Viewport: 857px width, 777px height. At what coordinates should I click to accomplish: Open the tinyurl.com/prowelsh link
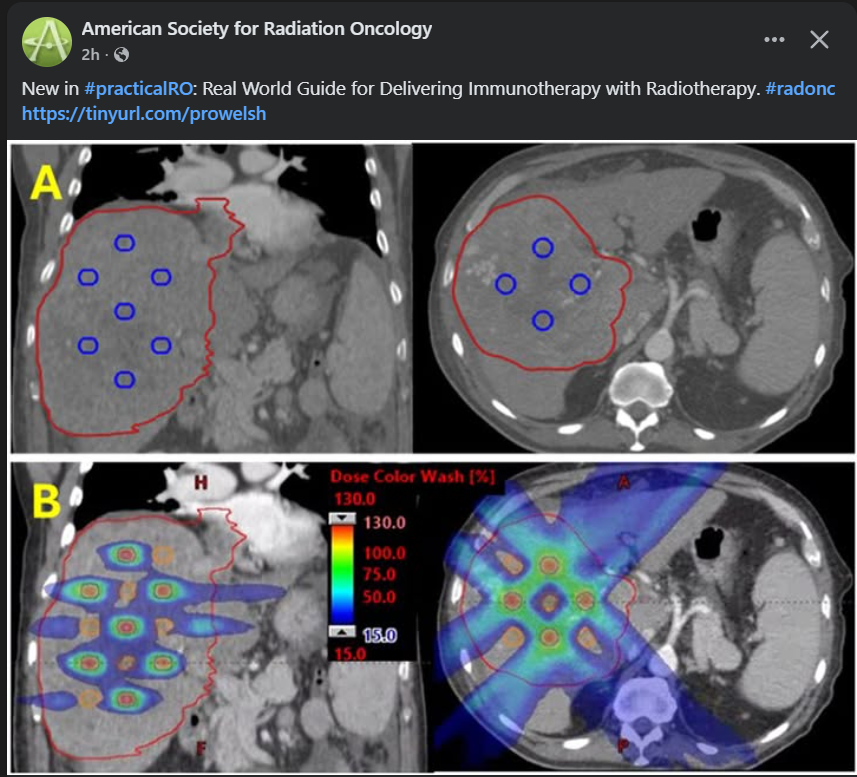tap(144, 113)
